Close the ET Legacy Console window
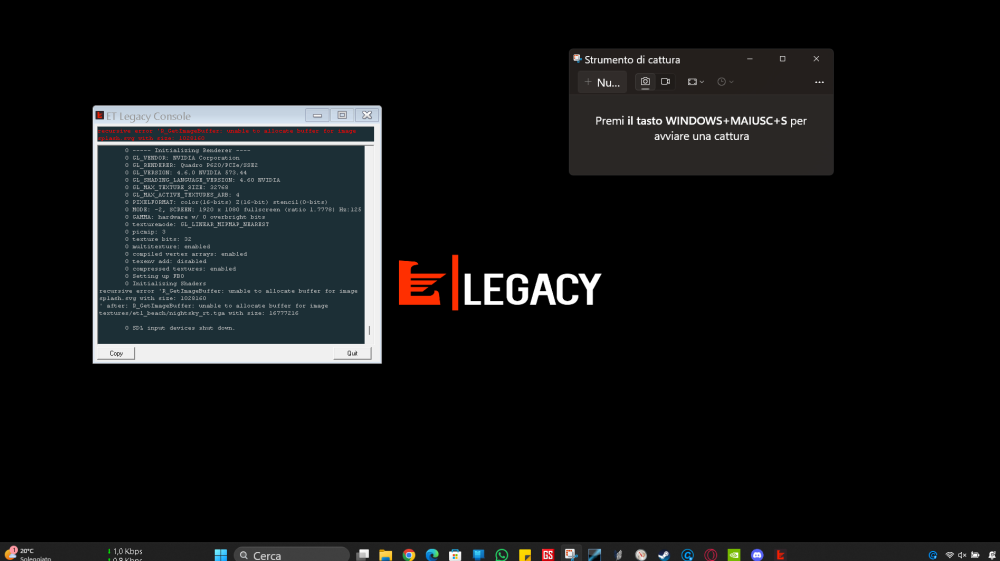This screenshot has height=561, width=1000. (x=367, y=115)
